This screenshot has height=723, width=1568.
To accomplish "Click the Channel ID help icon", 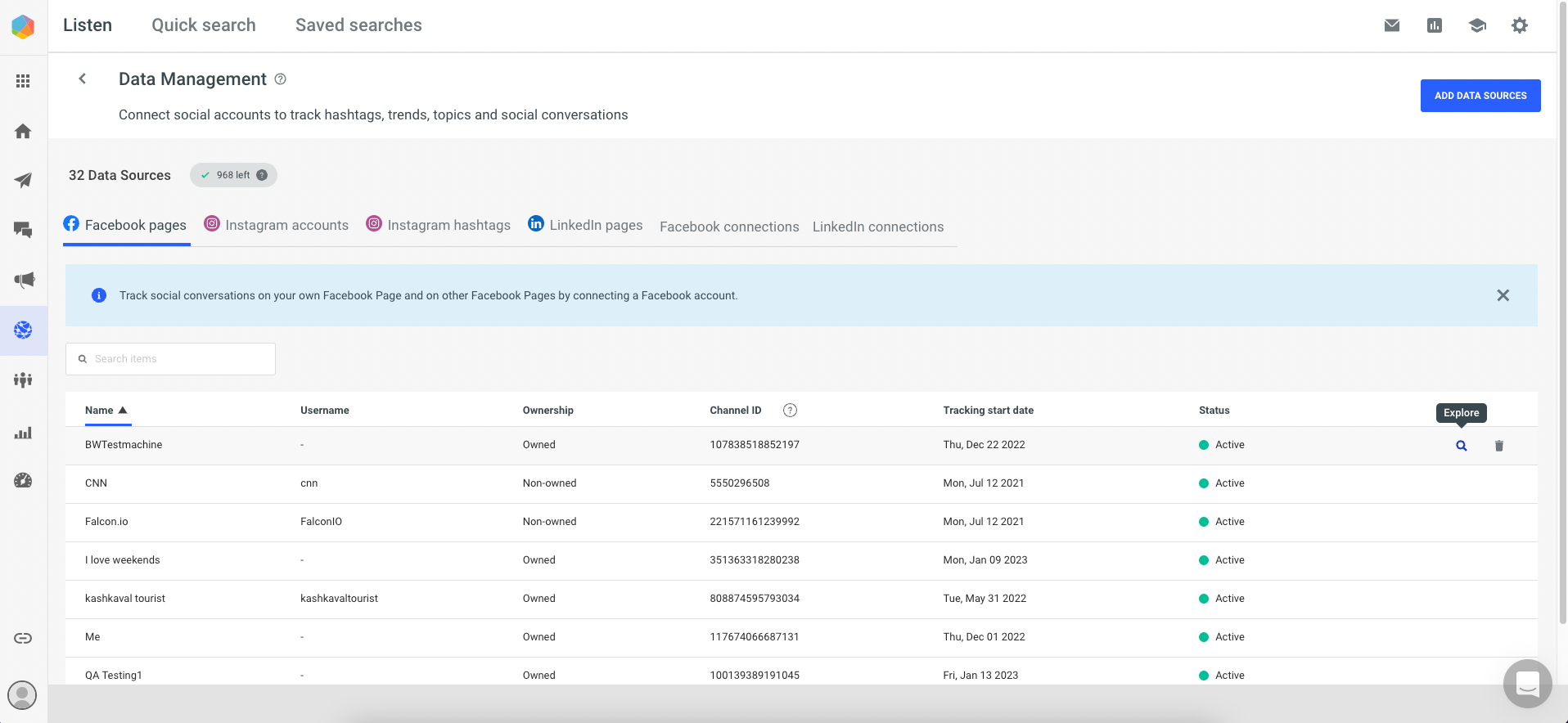I will click(x=790, y=411).
